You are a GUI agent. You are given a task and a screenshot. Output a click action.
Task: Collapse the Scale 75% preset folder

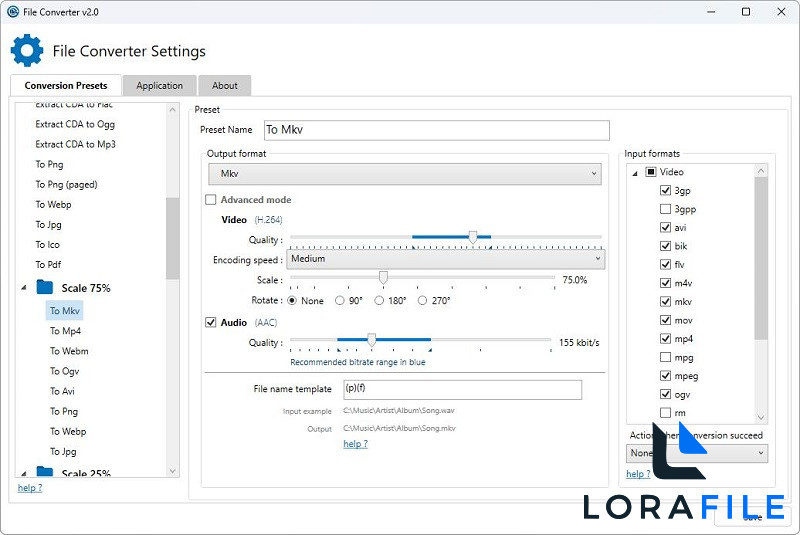pos(24,288)
